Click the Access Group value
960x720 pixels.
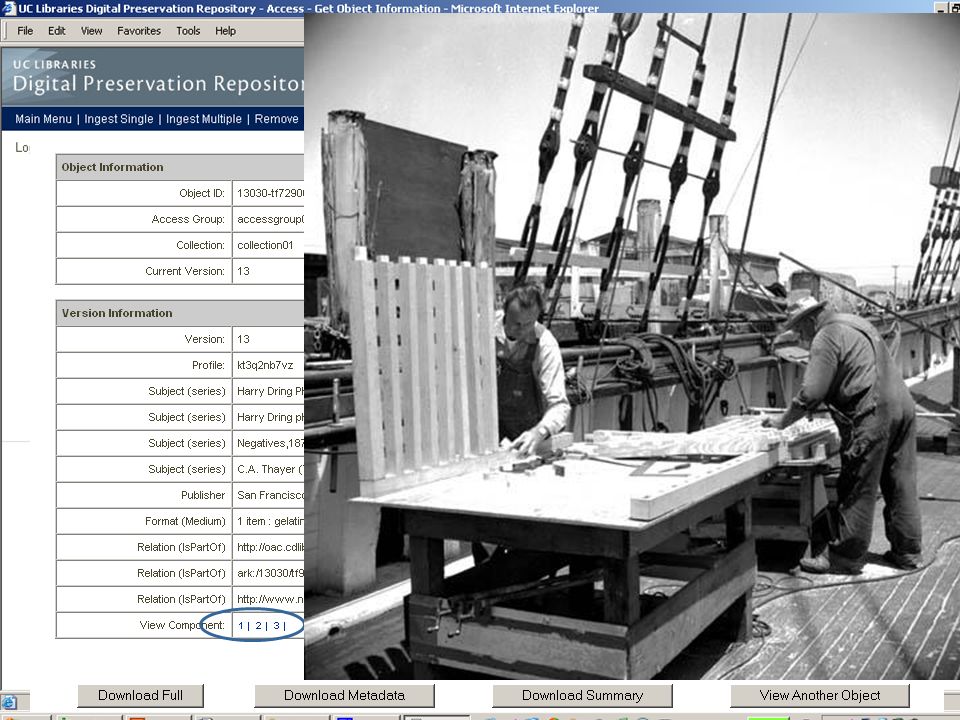click(270, 219)
